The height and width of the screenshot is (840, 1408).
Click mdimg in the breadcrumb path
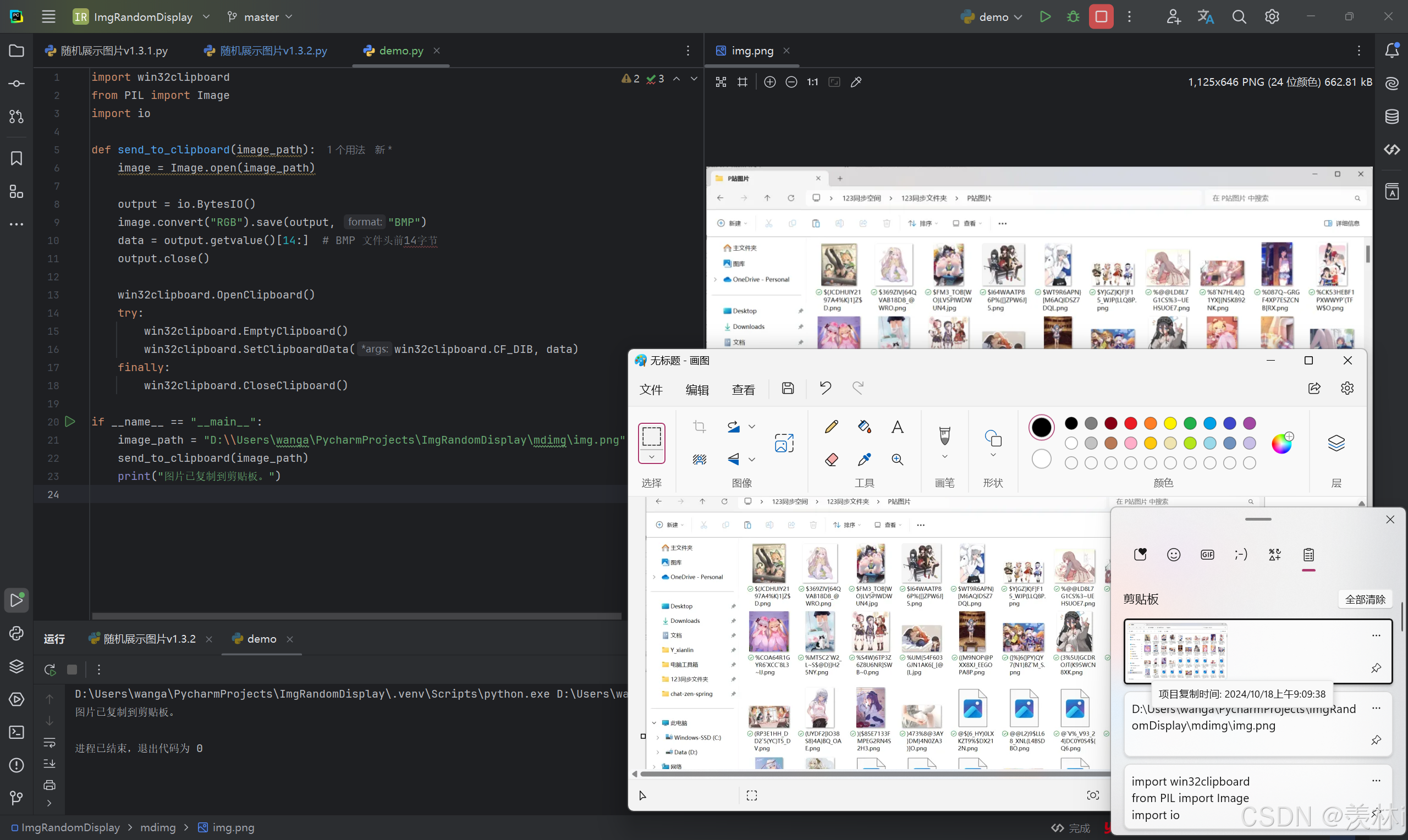point(158,827)
